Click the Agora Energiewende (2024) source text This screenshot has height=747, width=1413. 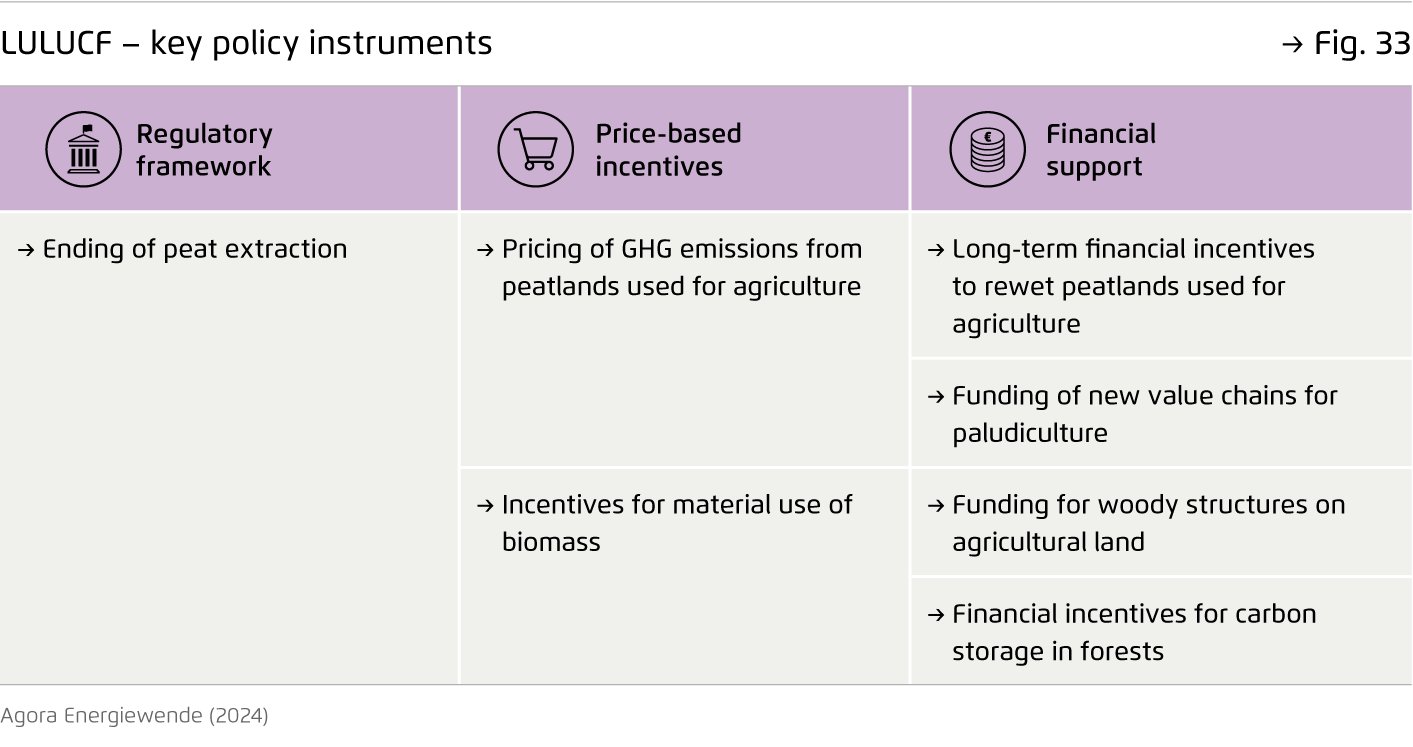(134, 716)
